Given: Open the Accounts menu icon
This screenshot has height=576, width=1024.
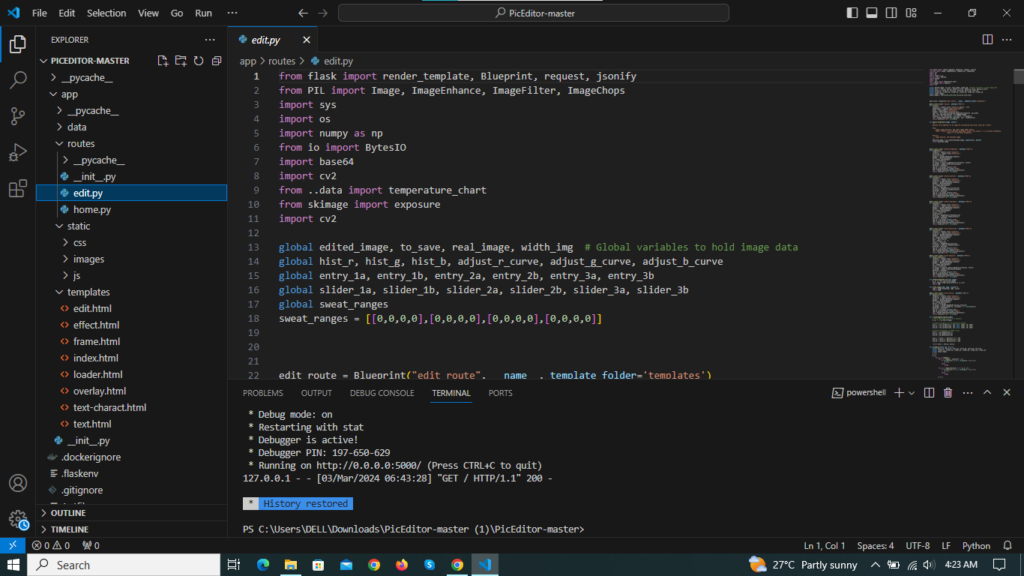Looking at the screenshot, I should (x=18, y=483).
